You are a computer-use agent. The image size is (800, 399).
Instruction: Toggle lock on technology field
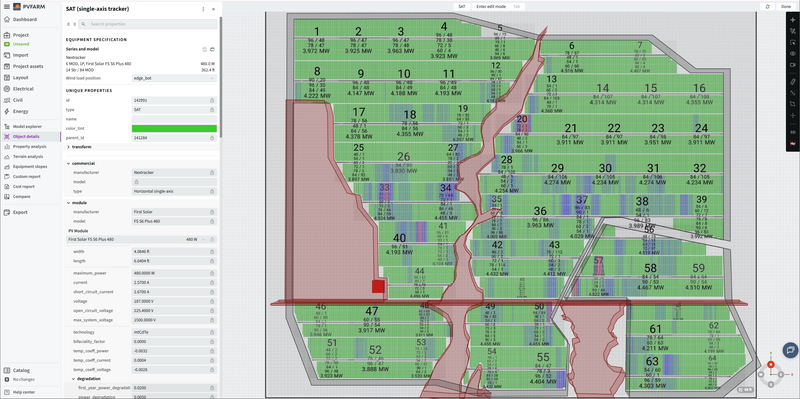click(212, 332)
